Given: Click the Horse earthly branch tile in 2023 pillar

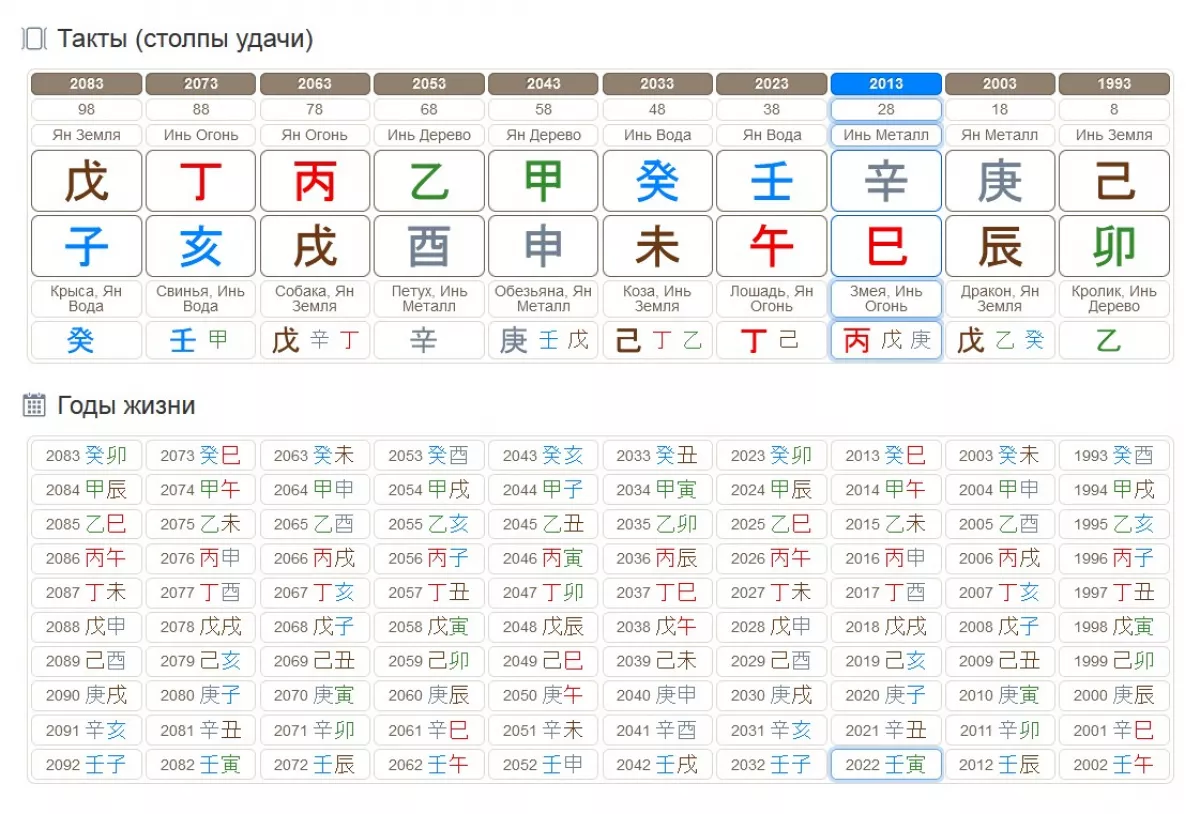Looking at the screenshot, I should 771,246.
